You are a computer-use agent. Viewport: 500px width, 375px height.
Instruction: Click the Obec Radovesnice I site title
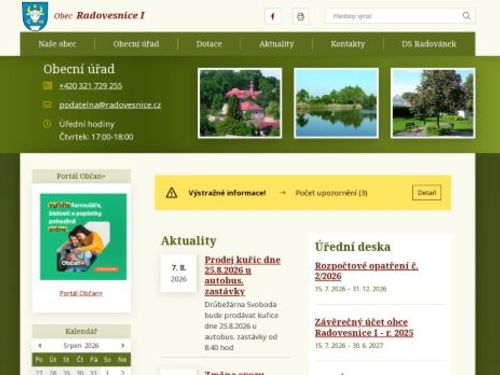99,15
